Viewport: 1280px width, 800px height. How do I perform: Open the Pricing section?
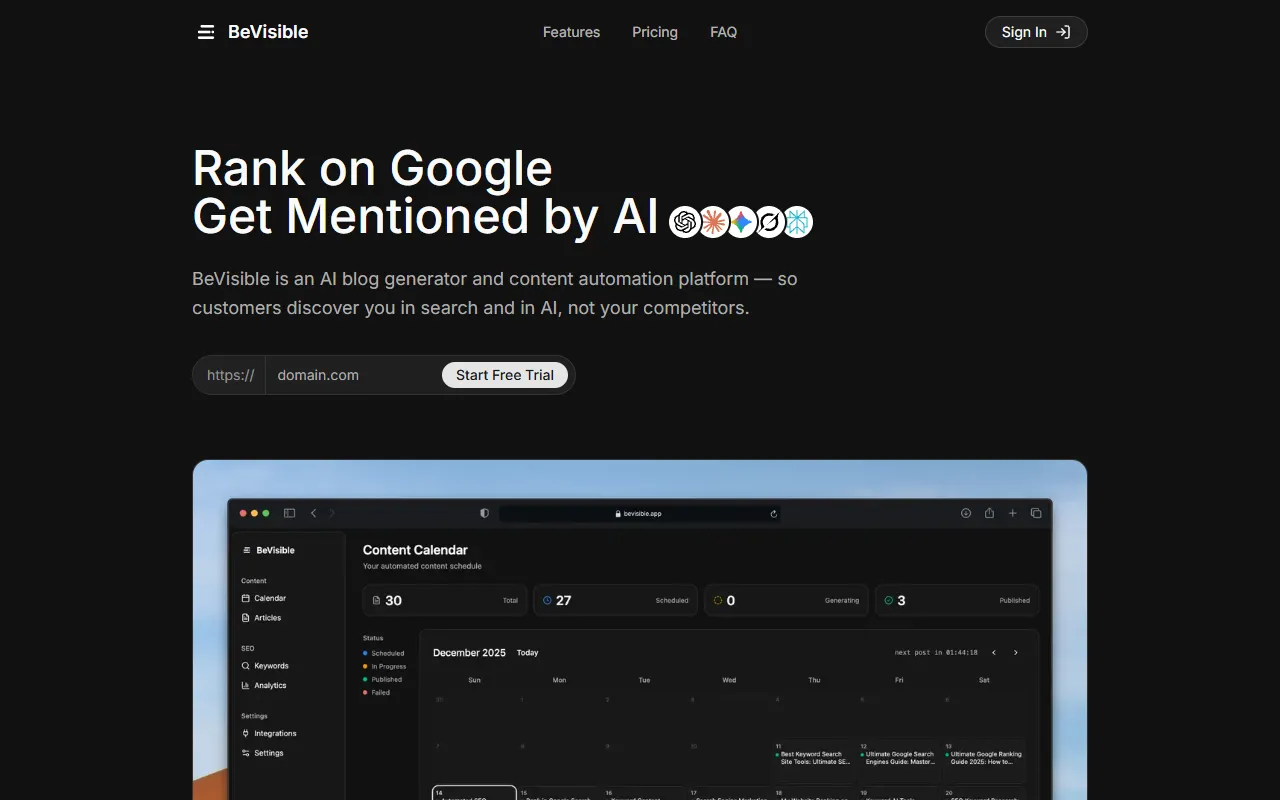tap(655, 32)
